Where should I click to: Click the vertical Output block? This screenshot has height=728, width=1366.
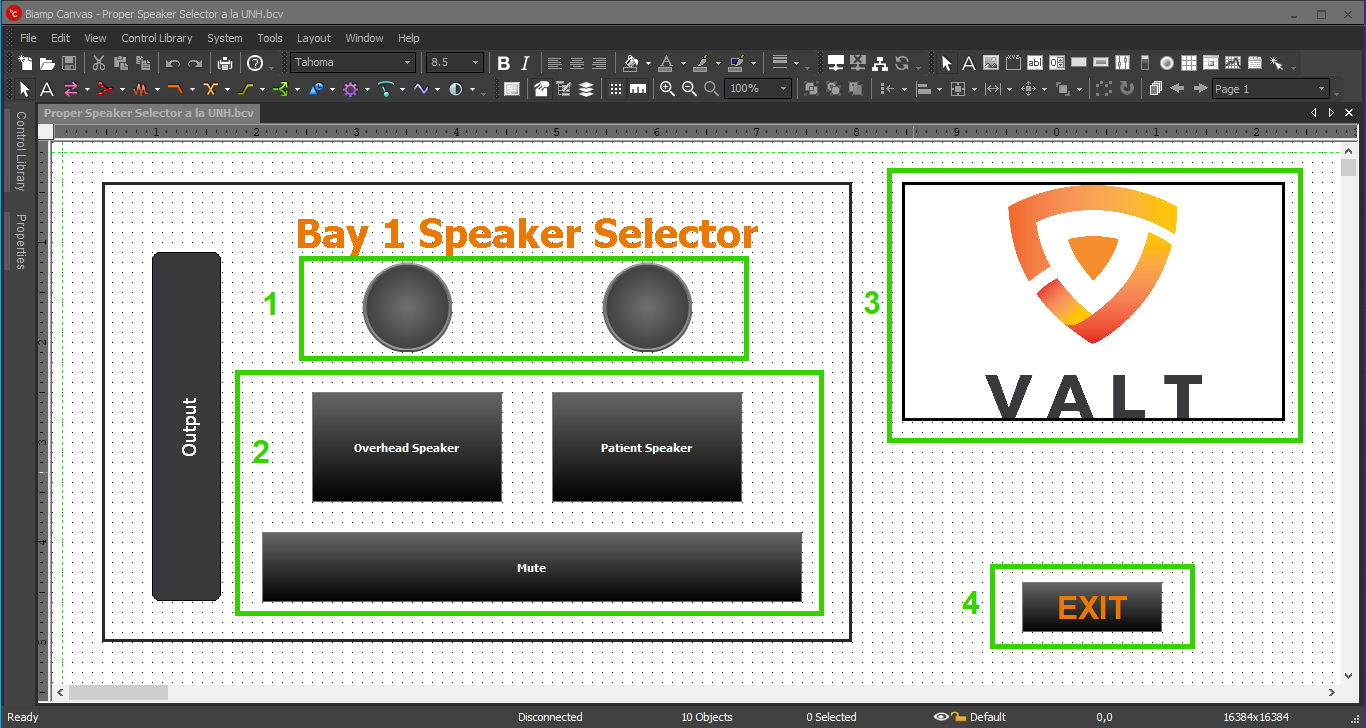186,427
